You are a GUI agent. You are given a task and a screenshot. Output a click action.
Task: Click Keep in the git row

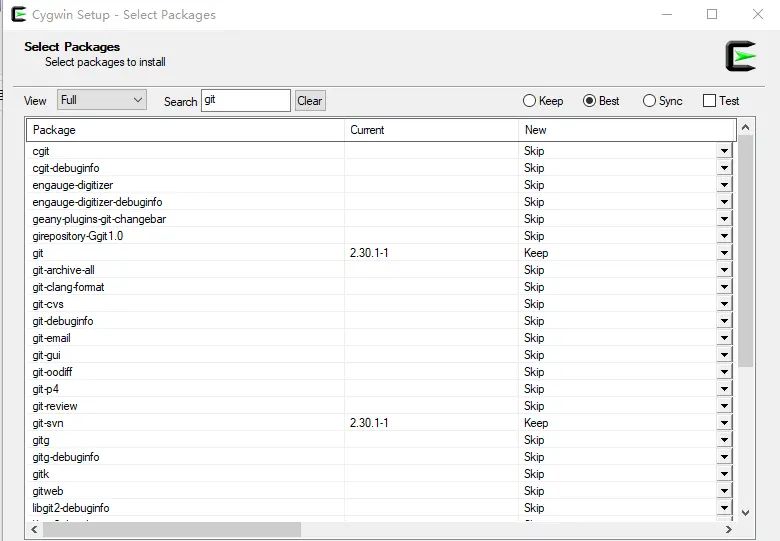point(536,253)
